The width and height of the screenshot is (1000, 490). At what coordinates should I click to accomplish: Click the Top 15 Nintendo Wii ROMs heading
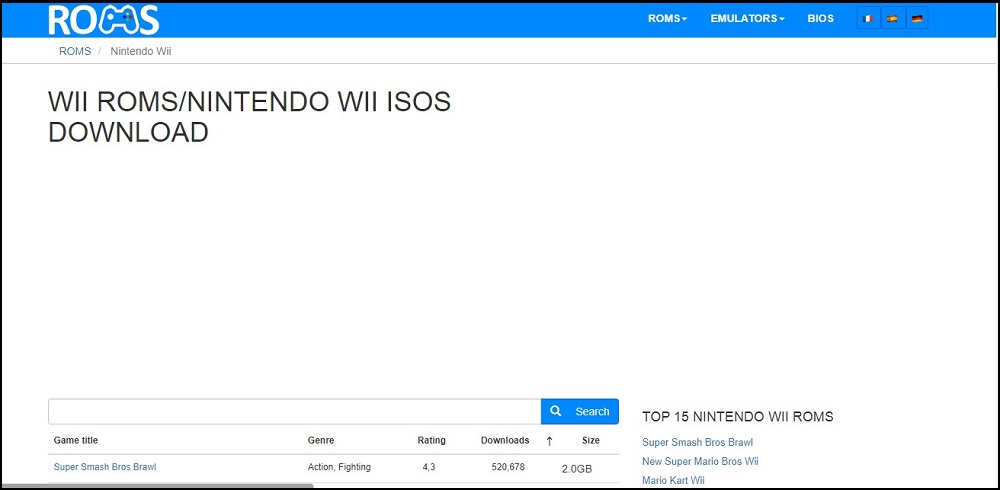pos(738,417)
